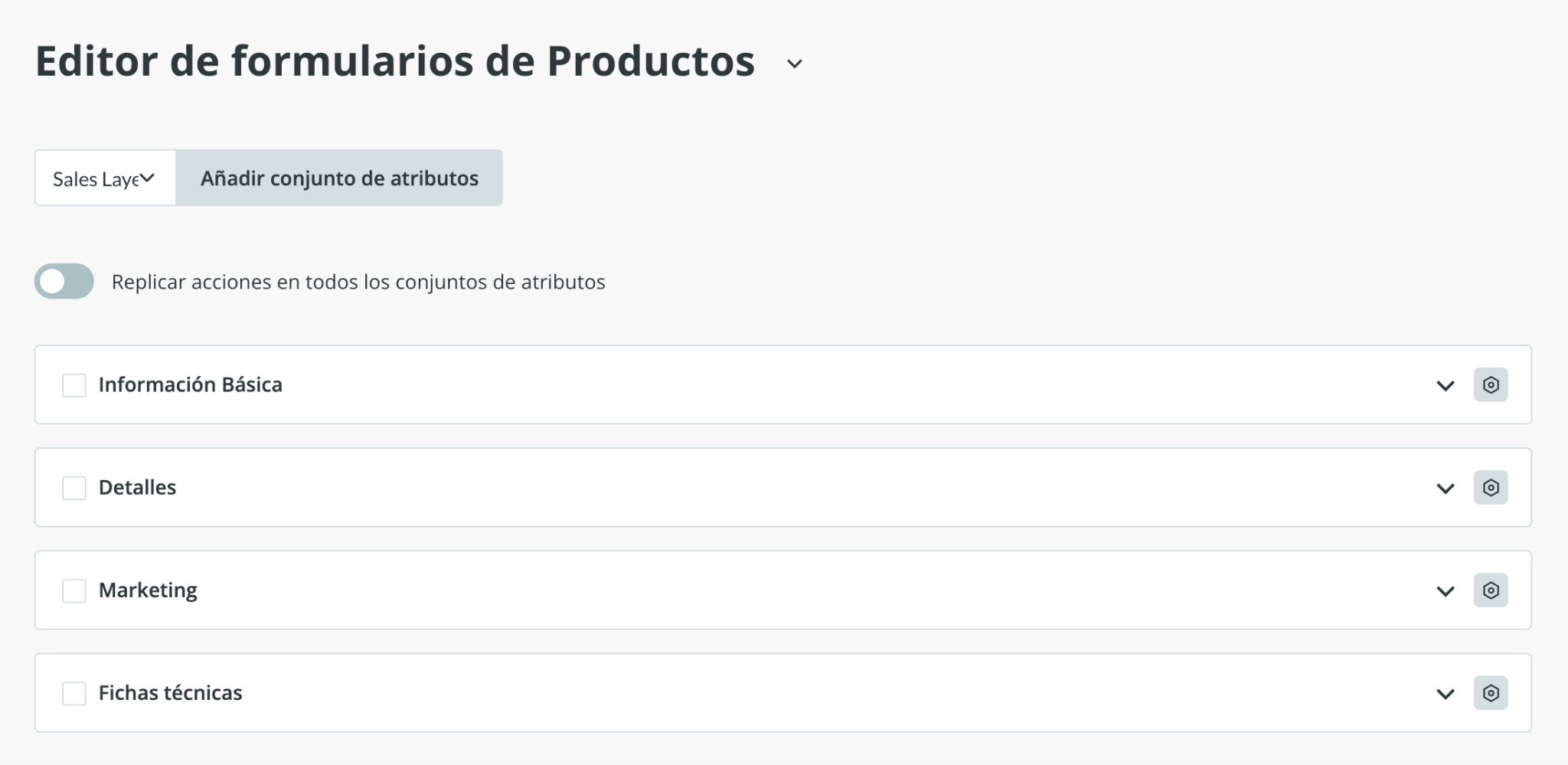The height and width of the screenshot is (765, 1568).
Task: Select the Información Básica row title
Action: pyautogui.click(x=190, y=384)
